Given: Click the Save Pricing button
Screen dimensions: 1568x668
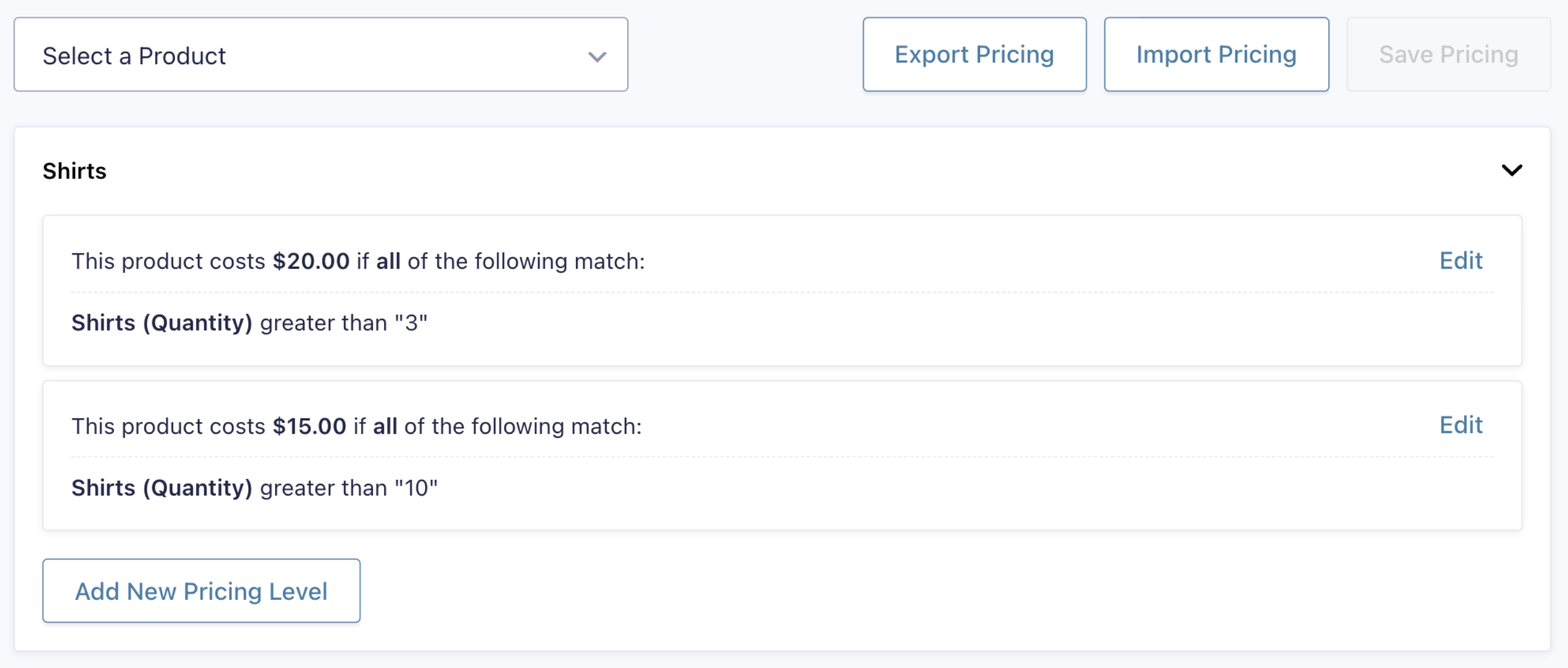Looking at the screenshot, I should coord(1448,55).
